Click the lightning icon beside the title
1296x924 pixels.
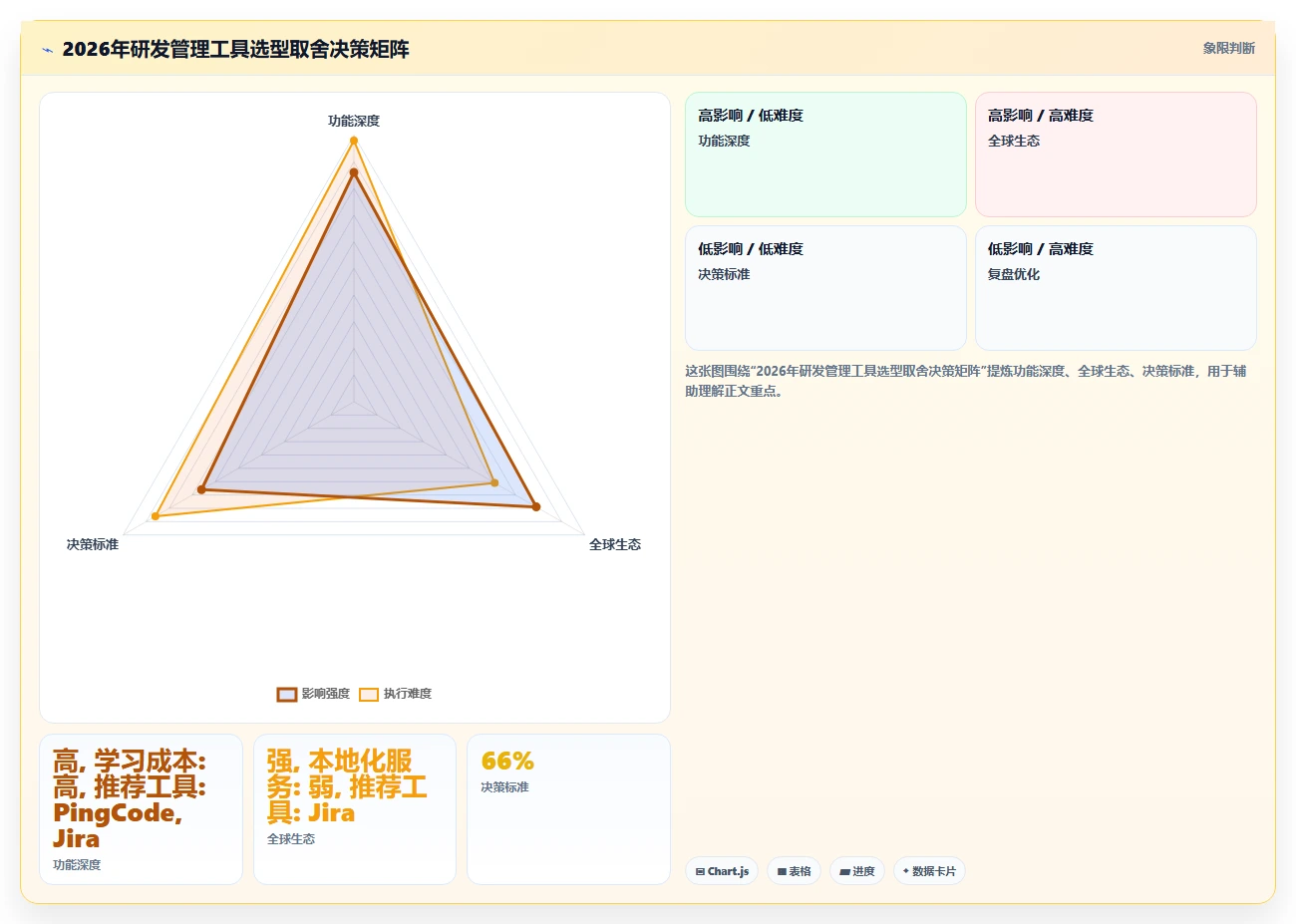pos(47,50)
